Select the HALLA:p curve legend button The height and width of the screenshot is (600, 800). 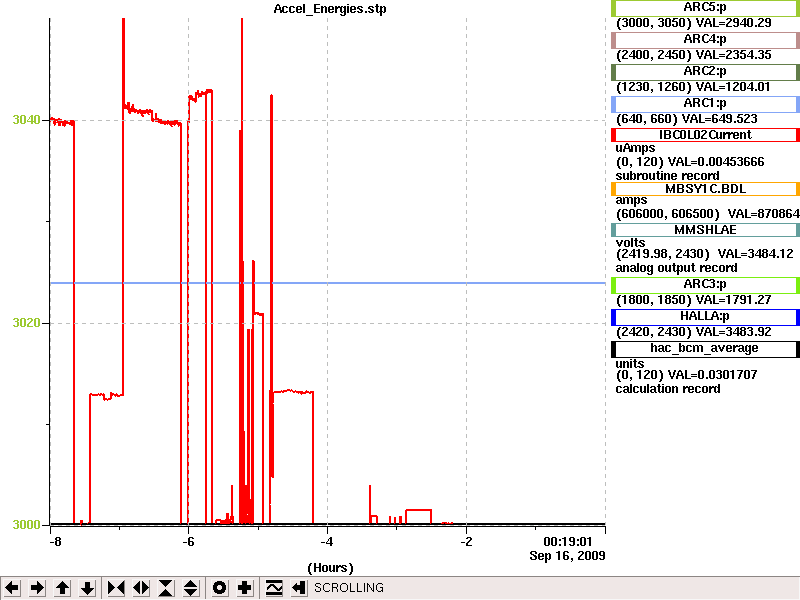[x=705, y=317]
